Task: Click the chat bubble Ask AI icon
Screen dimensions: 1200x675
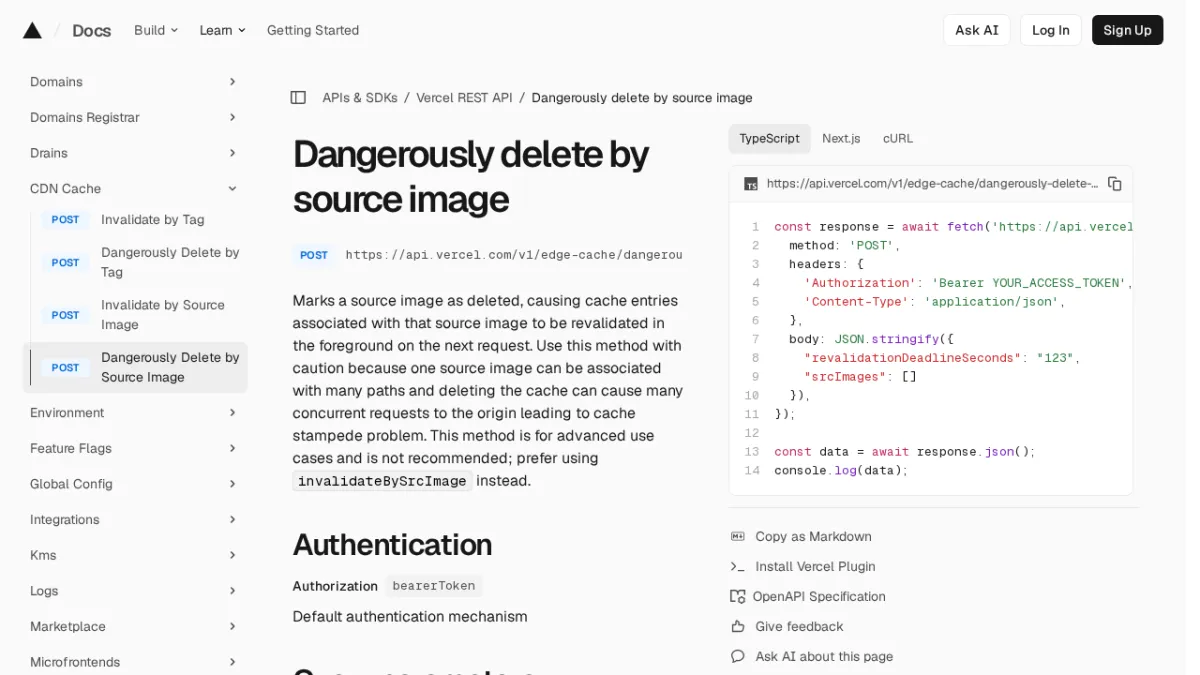Action: point(738,657)
